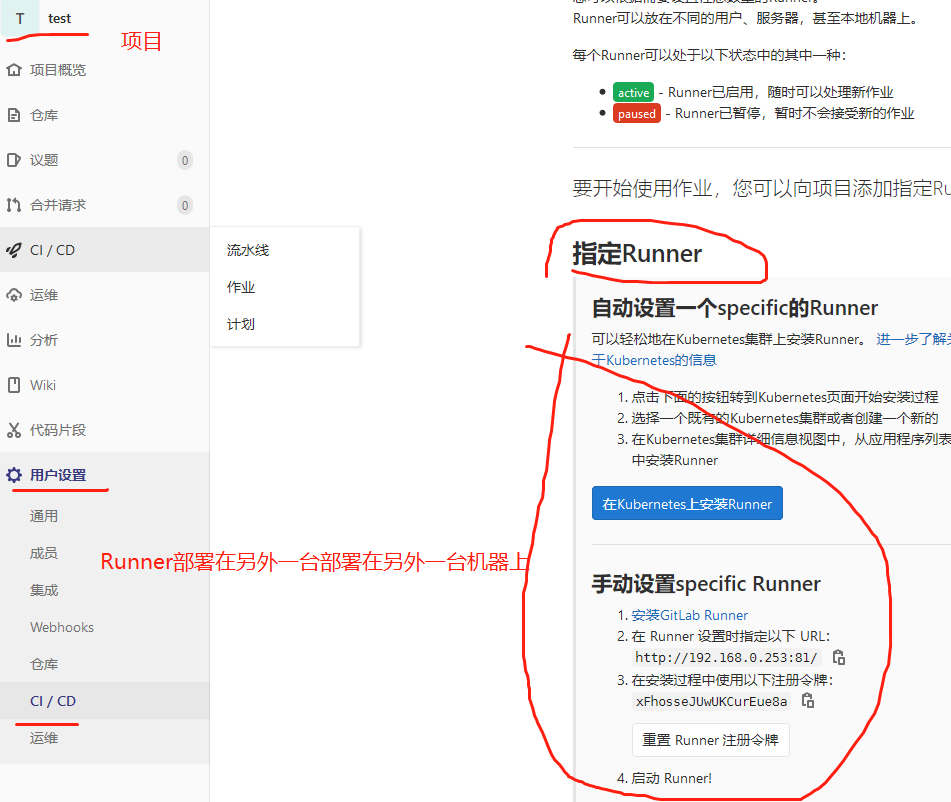Click the cloud gear icon beside the upper 运维
The image size is (951, 802).
click(14, 295)
